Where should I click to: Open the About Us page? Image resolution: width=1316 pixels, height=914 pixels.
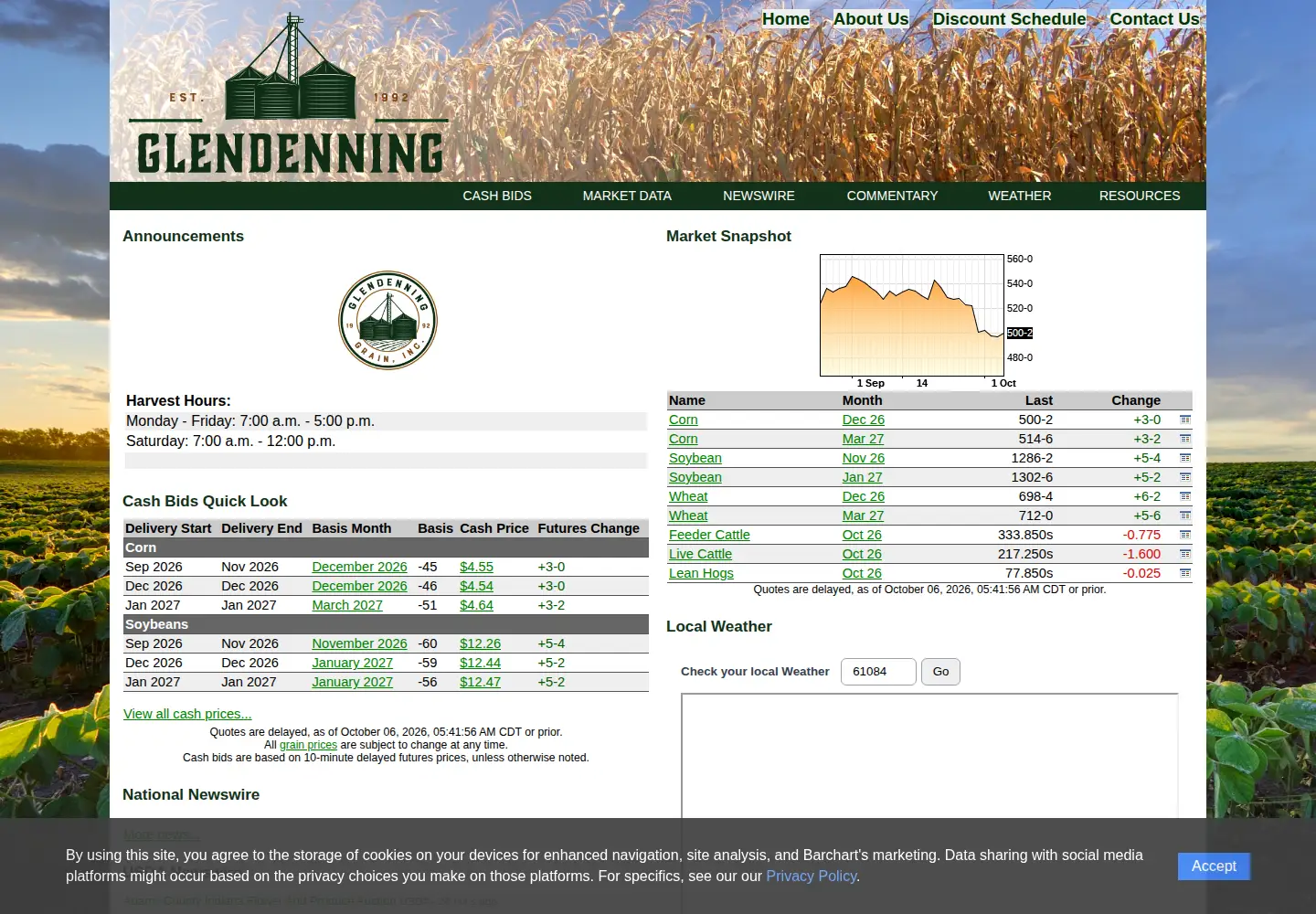pos(871,19)
